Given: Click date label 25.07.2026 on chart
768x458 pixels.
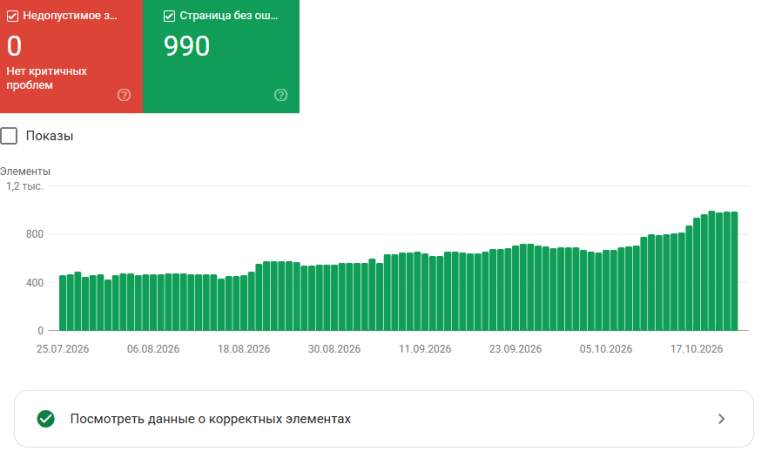Looking at the screenshot, I should pyautogui.click(x=63, y=349).
